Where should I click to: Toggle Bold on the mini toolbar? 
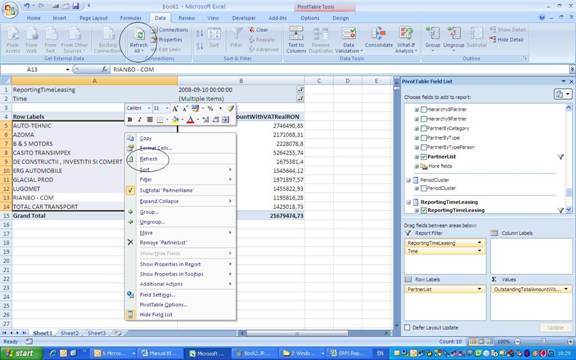click(x=130, y=119)
